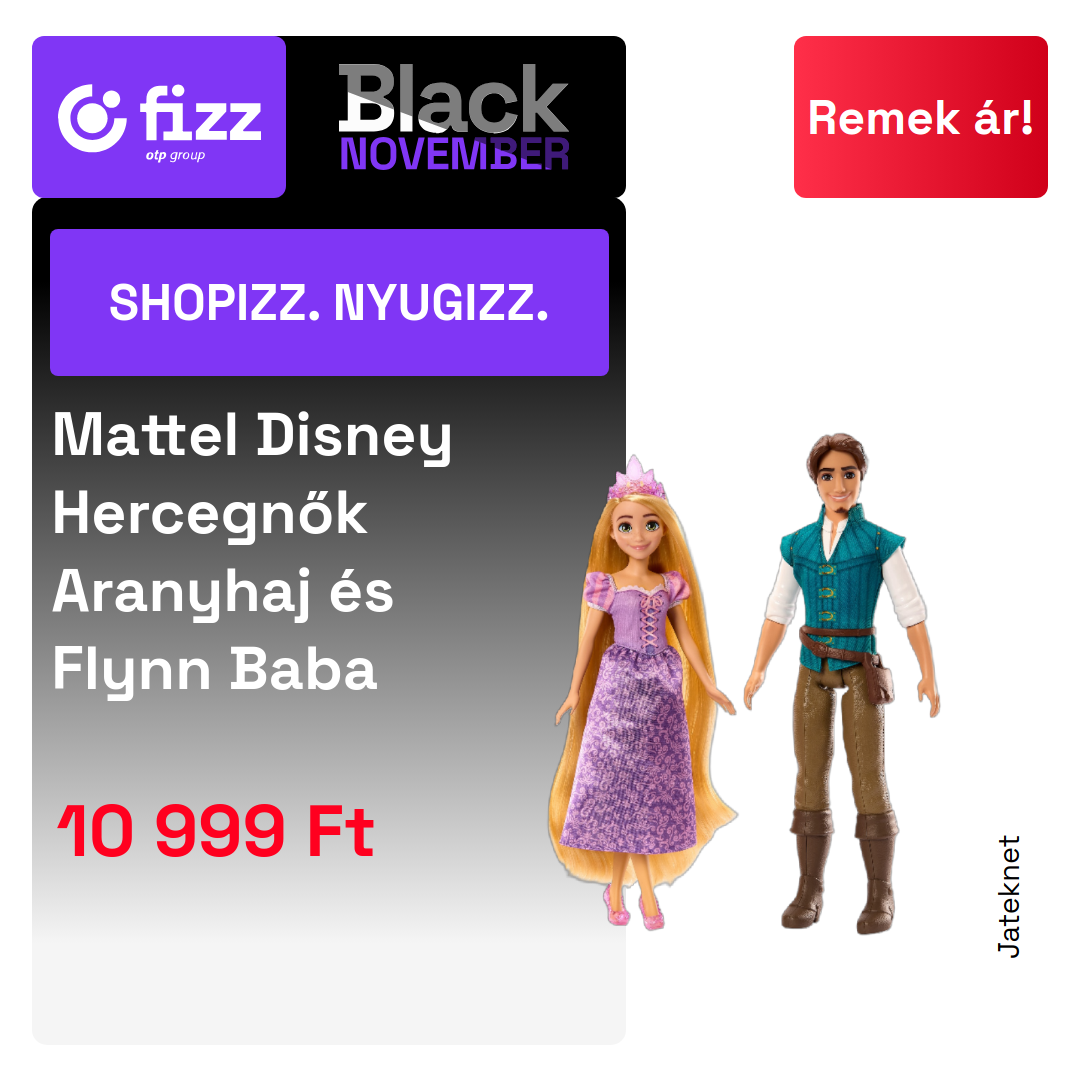Screen dimensions: 1080x1080
Task: Click the word Black in banner
Action: pyautogui.click(x=454, y=98)
